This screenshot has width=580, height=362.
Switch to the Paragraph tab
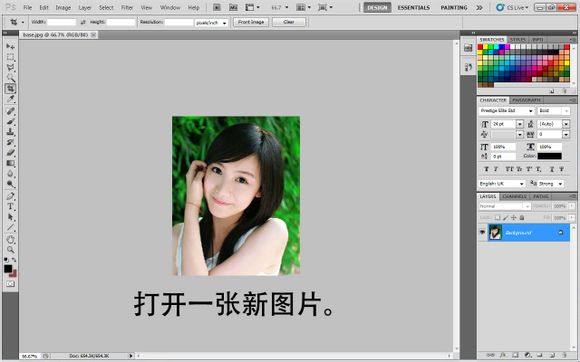click(x=526, y=100)
